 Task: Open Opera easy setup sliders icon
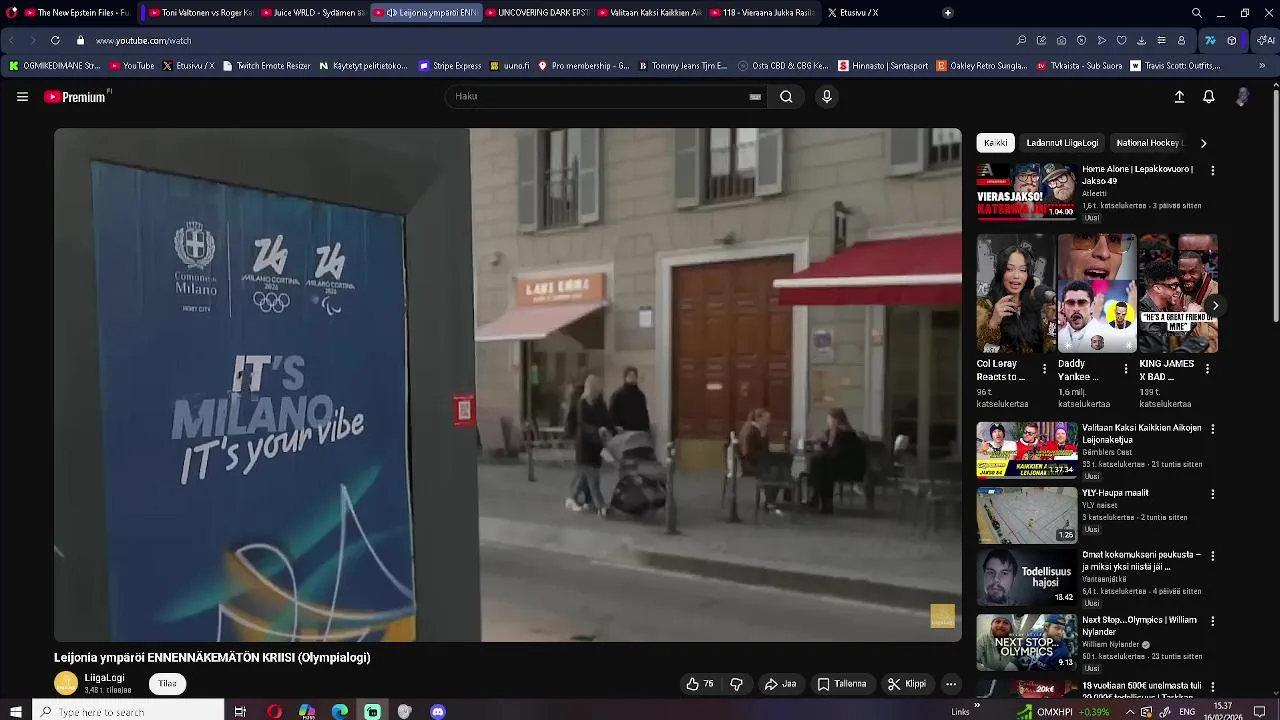pyautogui.click(x=1161, y=40)
